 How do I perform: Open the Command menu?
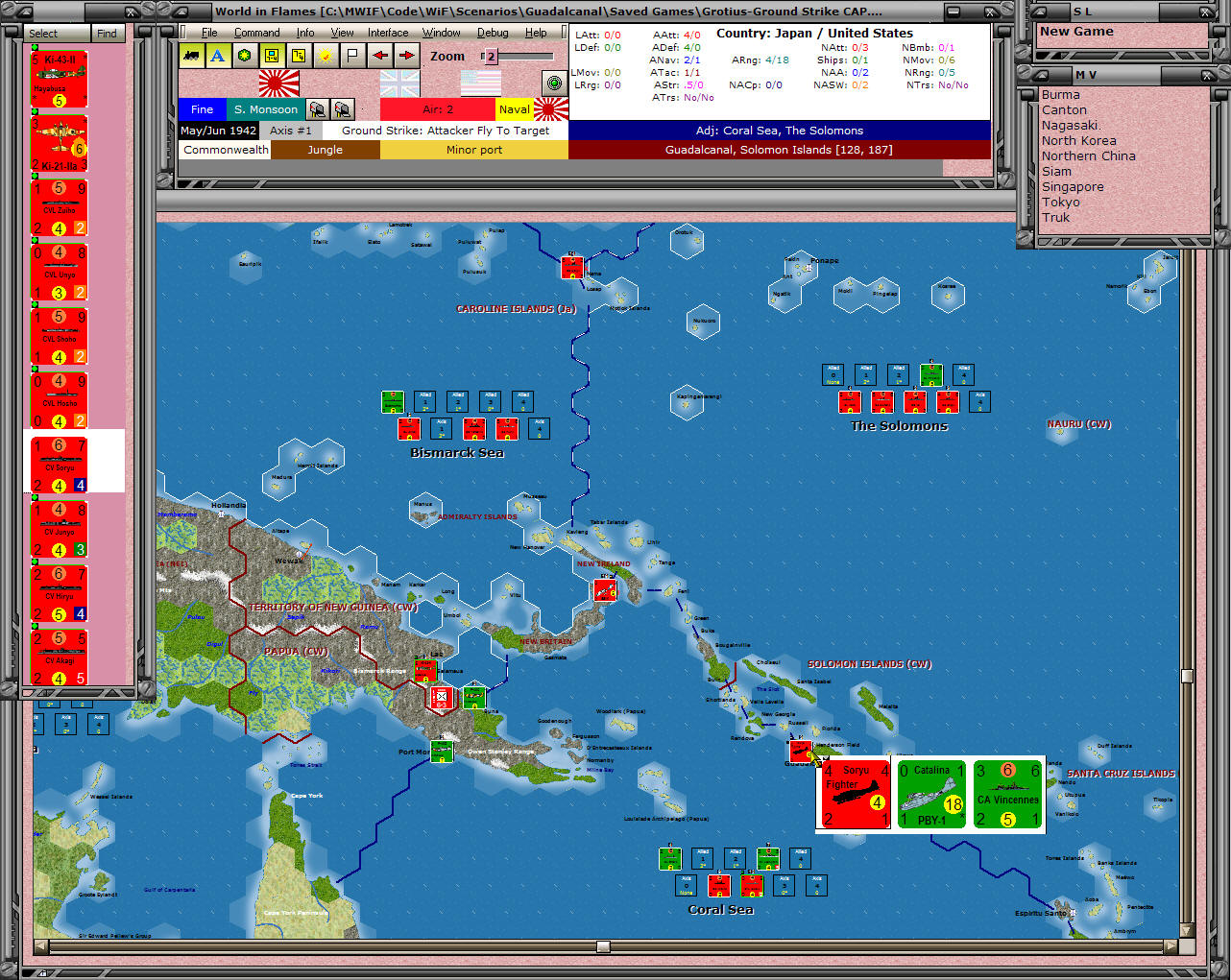(x=257, y=33)
